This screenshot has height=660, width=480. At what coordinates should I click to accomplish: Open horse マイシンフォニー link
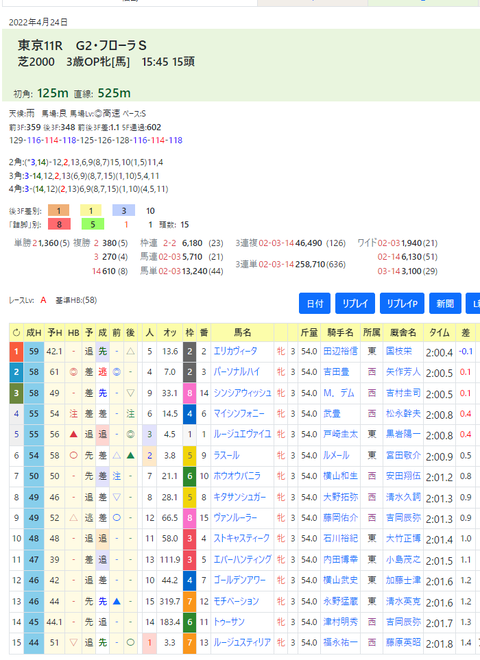point(239,414)
